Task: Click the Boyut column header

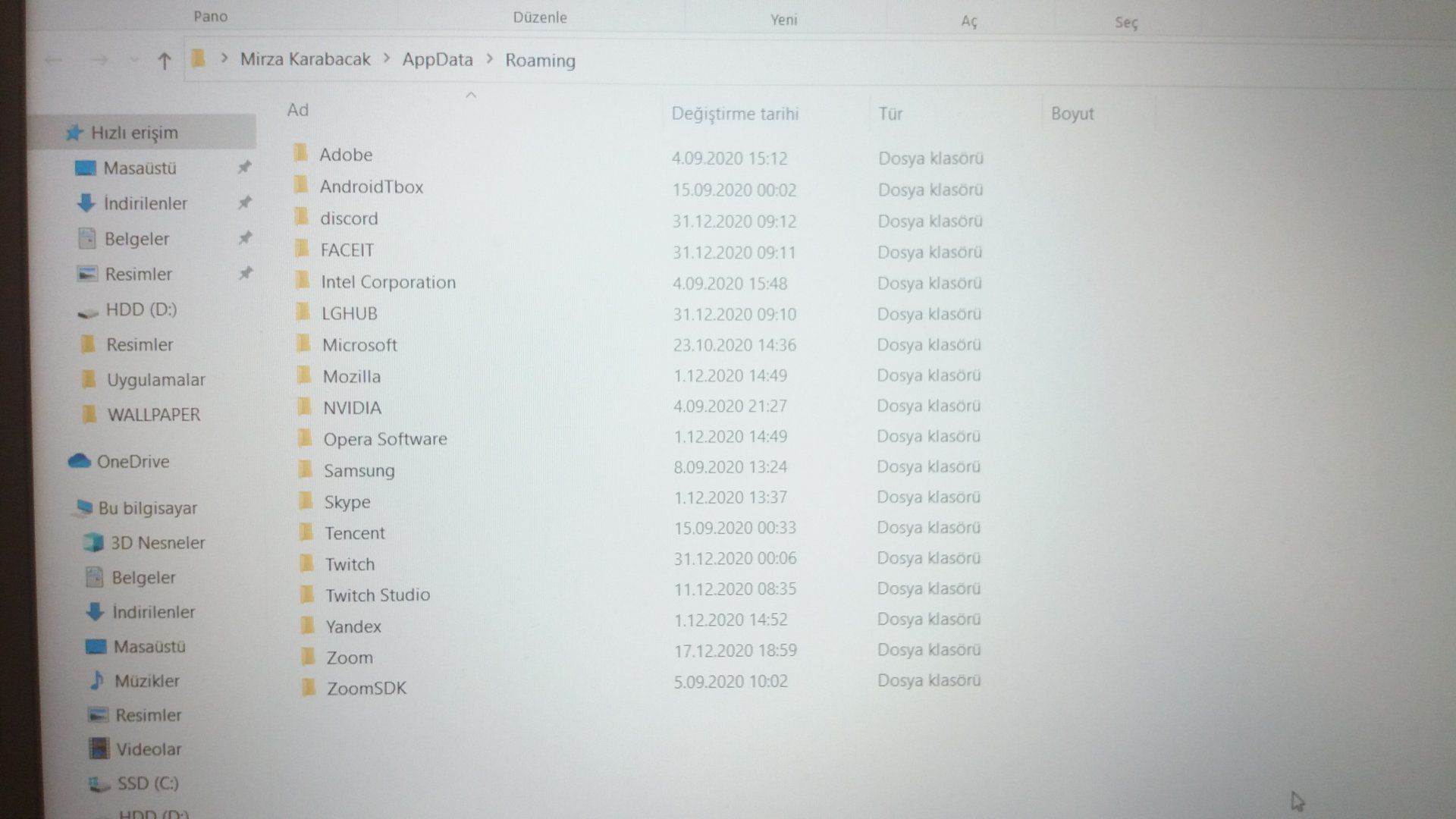Action: pyautogui.click(x=1072, y=114)
